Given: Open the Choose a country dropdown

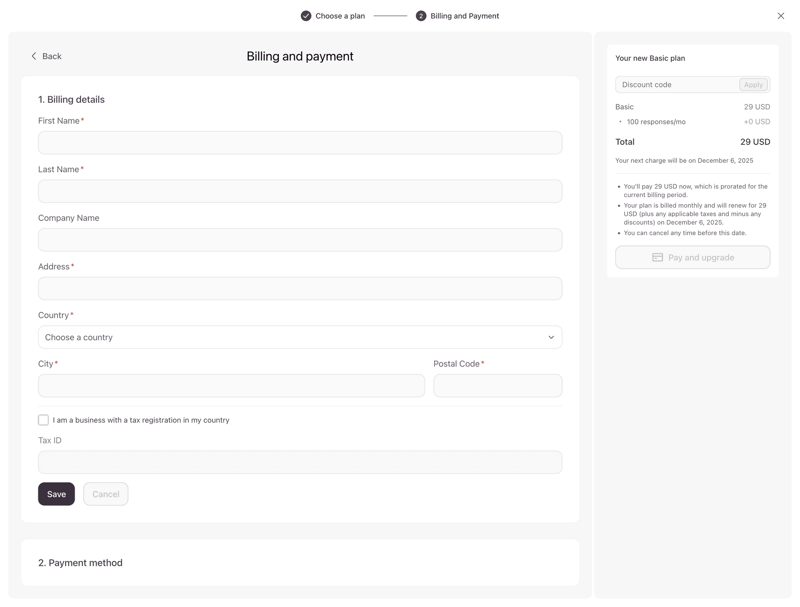Looking at the screenshot, I should point(300,336).
